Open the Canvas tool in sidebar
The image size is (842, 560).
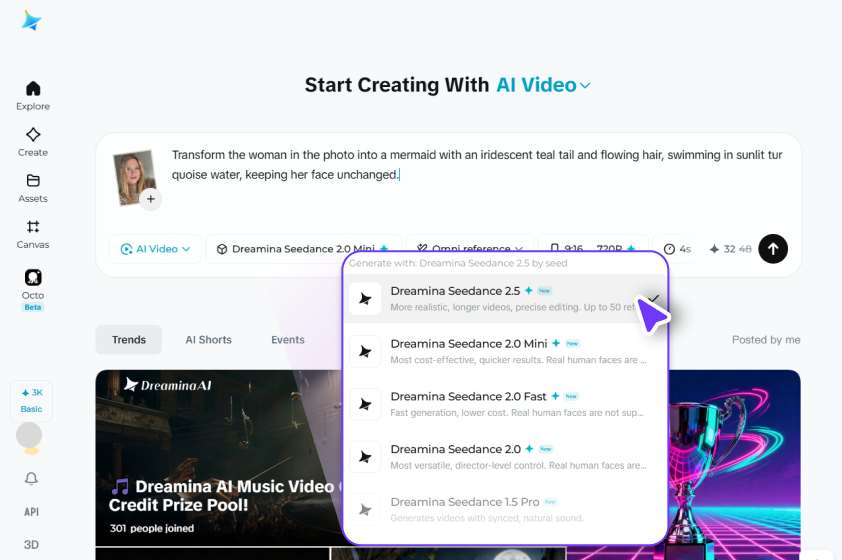(x=33, y=234)
